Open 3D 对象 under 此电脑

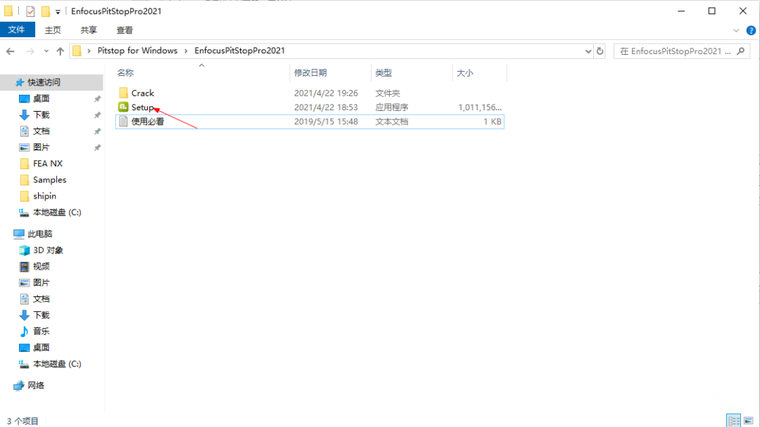48,251
